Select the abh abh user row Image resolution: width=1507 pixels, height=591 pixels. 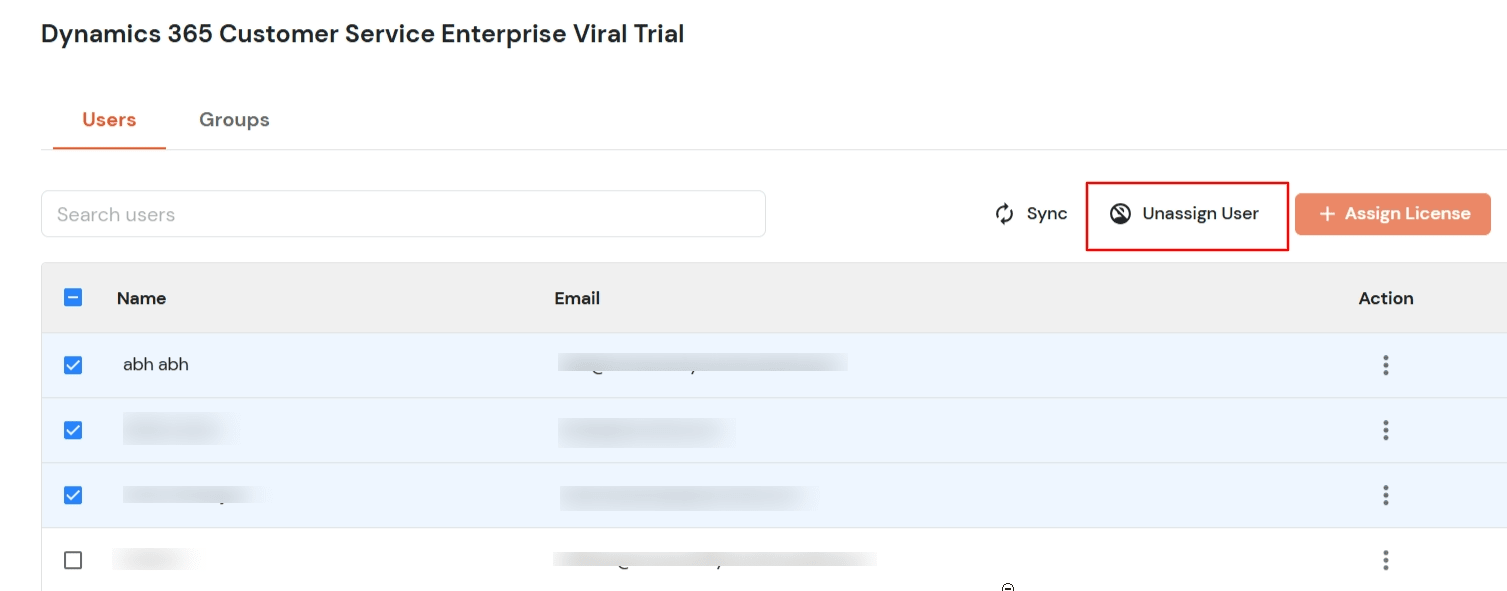[155, 365]
